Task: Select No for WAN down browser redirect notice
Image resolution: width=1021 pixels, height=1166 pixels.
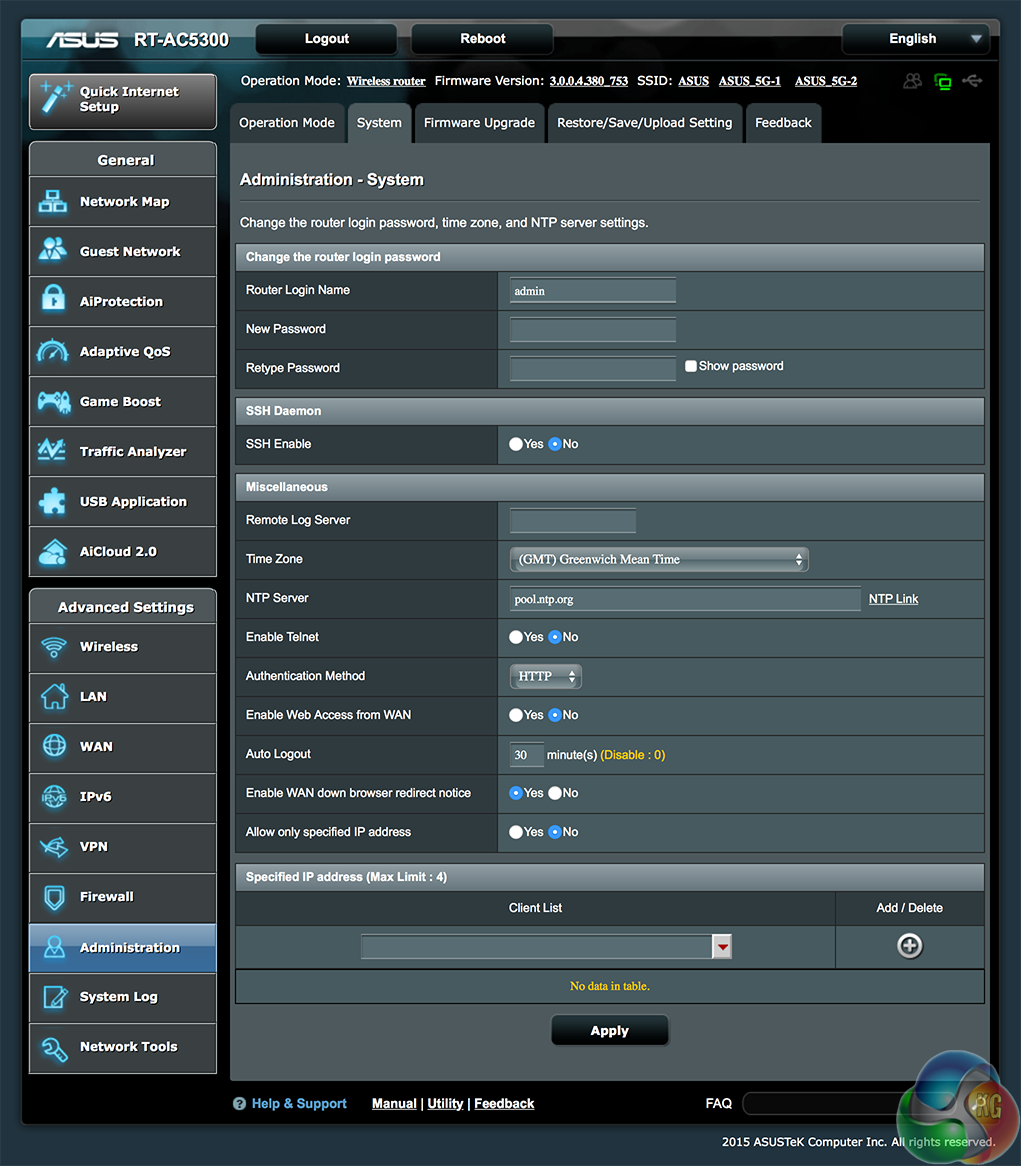Action: (x=555, y=793)
